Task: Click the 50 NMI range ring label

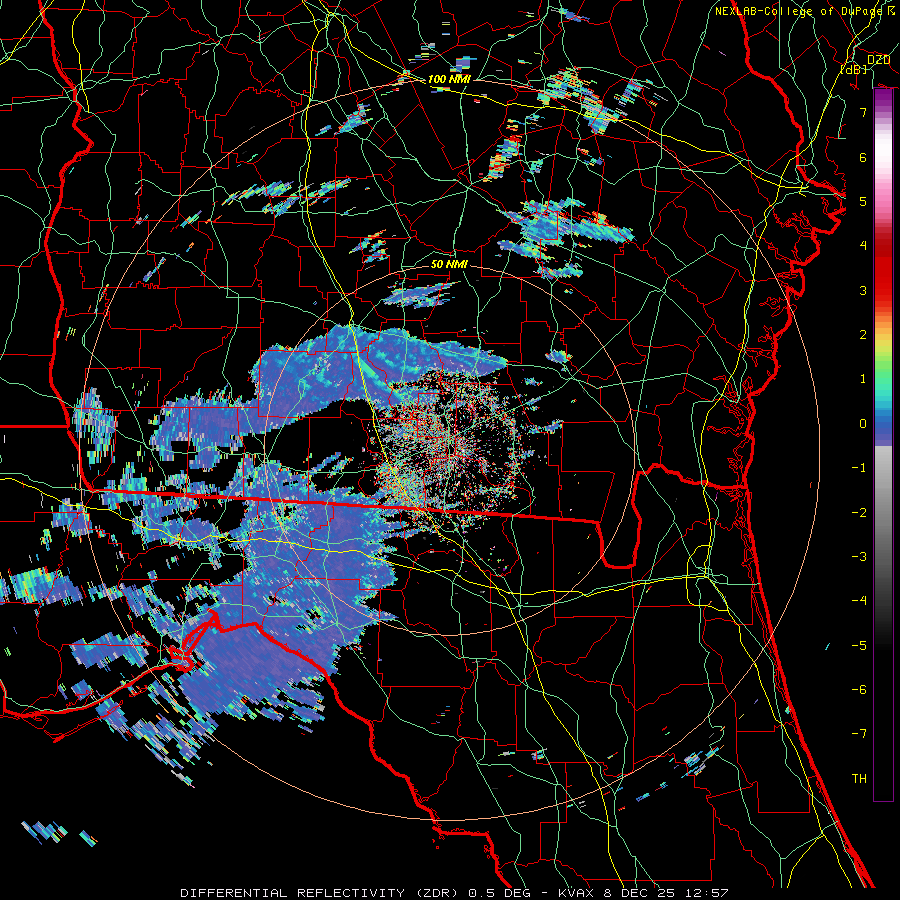Action: [x=449, y=264]
